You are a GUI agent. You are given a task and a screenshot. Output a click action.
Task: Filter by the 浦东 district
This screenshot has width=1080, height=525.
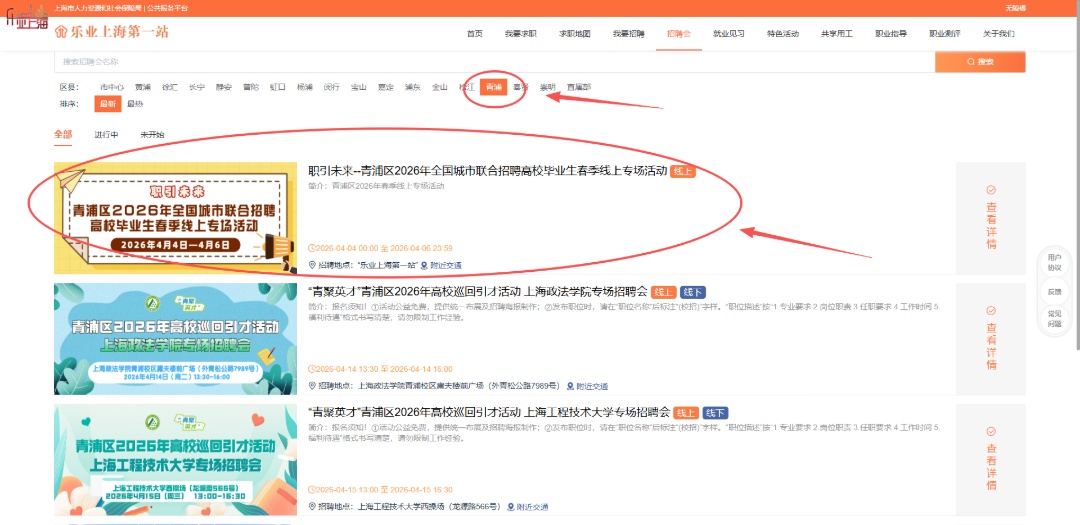[412, 87]
